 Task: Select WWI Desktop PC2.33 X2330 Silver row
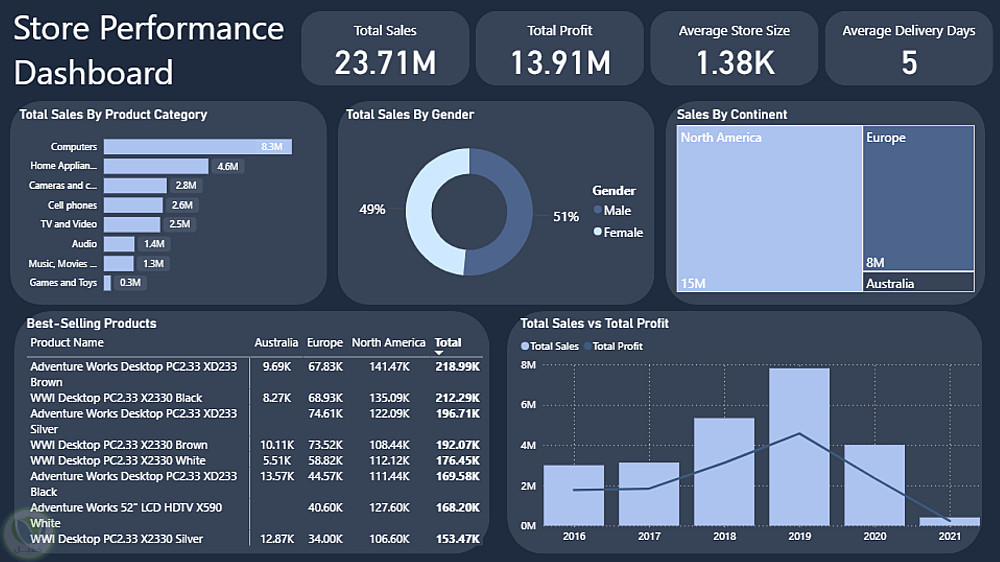pos(255,539)
